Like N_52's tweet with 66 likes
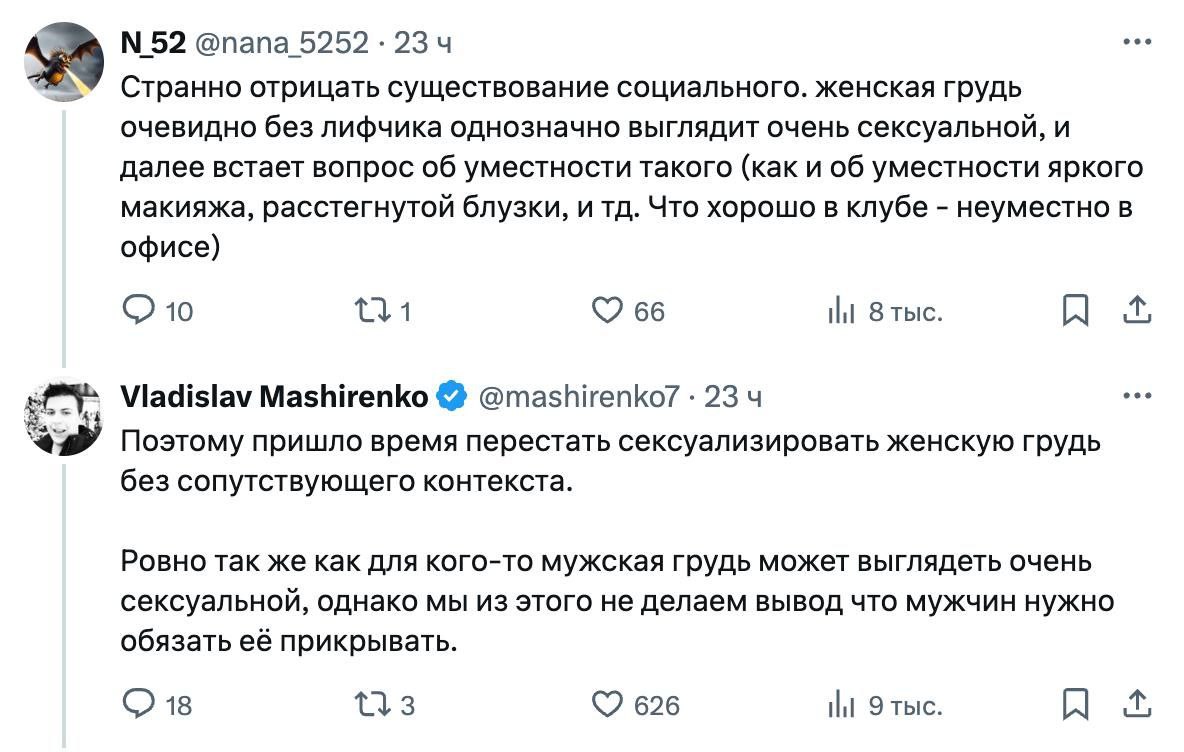Screen dimensions: 1184x752 point(608,312)
